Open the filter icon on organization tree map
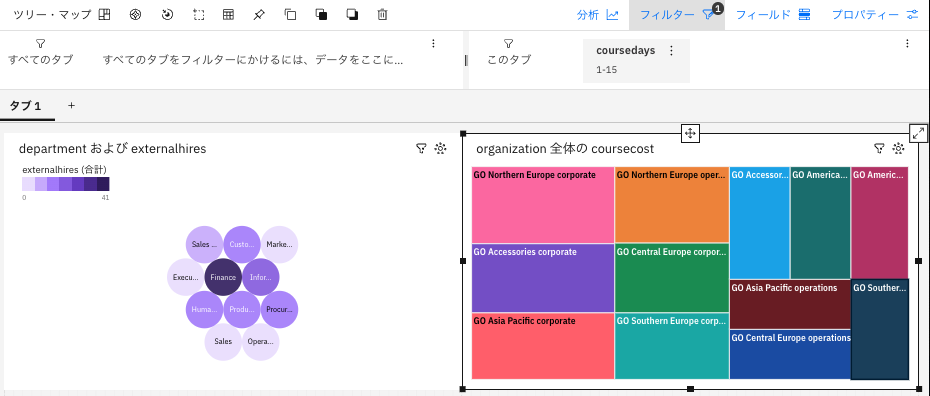 (880, 148)
